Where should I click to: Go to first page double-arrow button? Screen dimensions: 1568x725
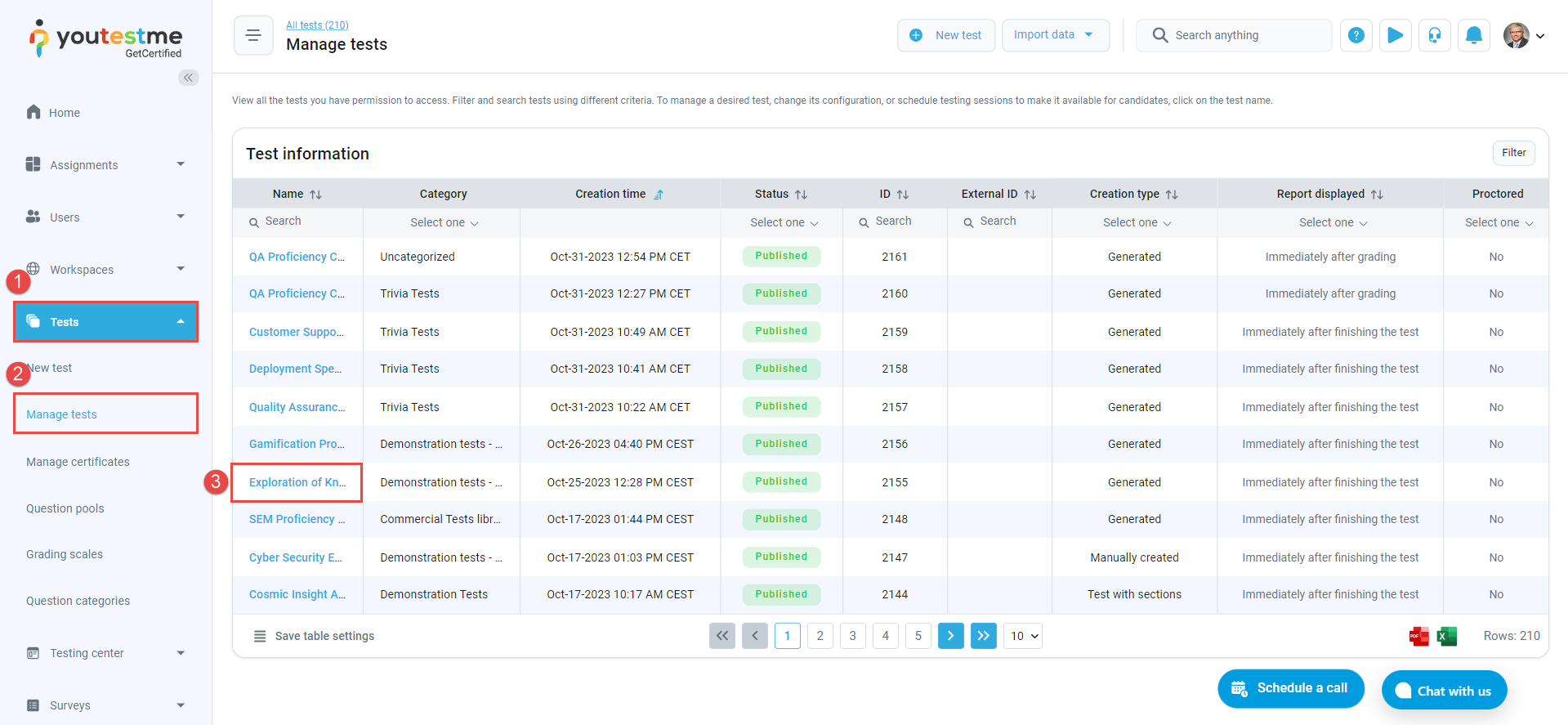[x=722, y=636]
